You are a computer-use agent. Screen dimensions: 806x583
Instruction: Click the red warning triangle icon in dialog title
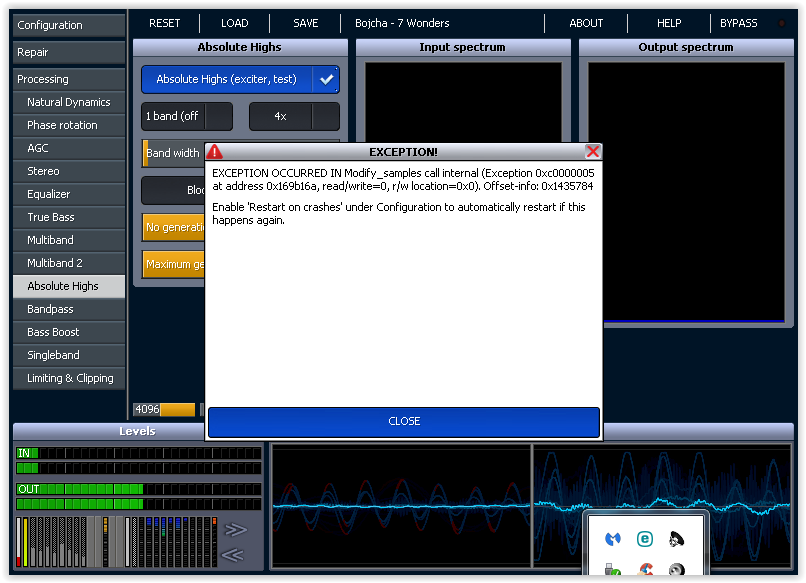214,152
